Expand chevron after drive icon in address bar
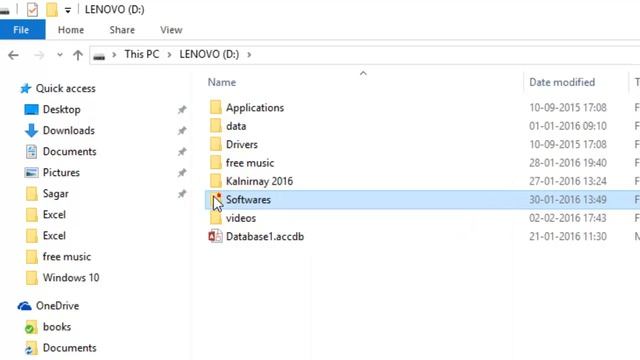This screenshot has height=360, width=640. coord(114,55)
